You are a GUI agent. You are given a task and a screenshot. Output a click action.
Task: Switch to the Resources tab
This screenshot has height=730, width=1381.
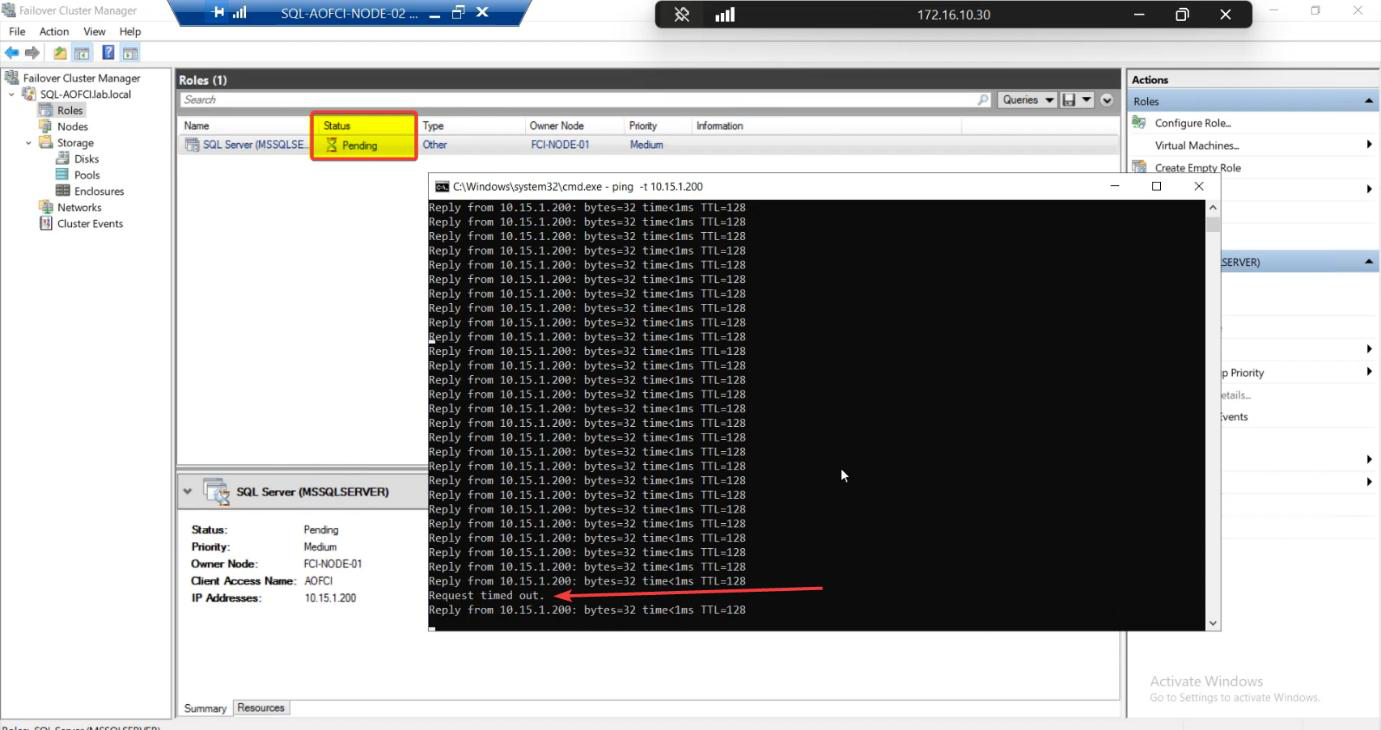(261, 708)
